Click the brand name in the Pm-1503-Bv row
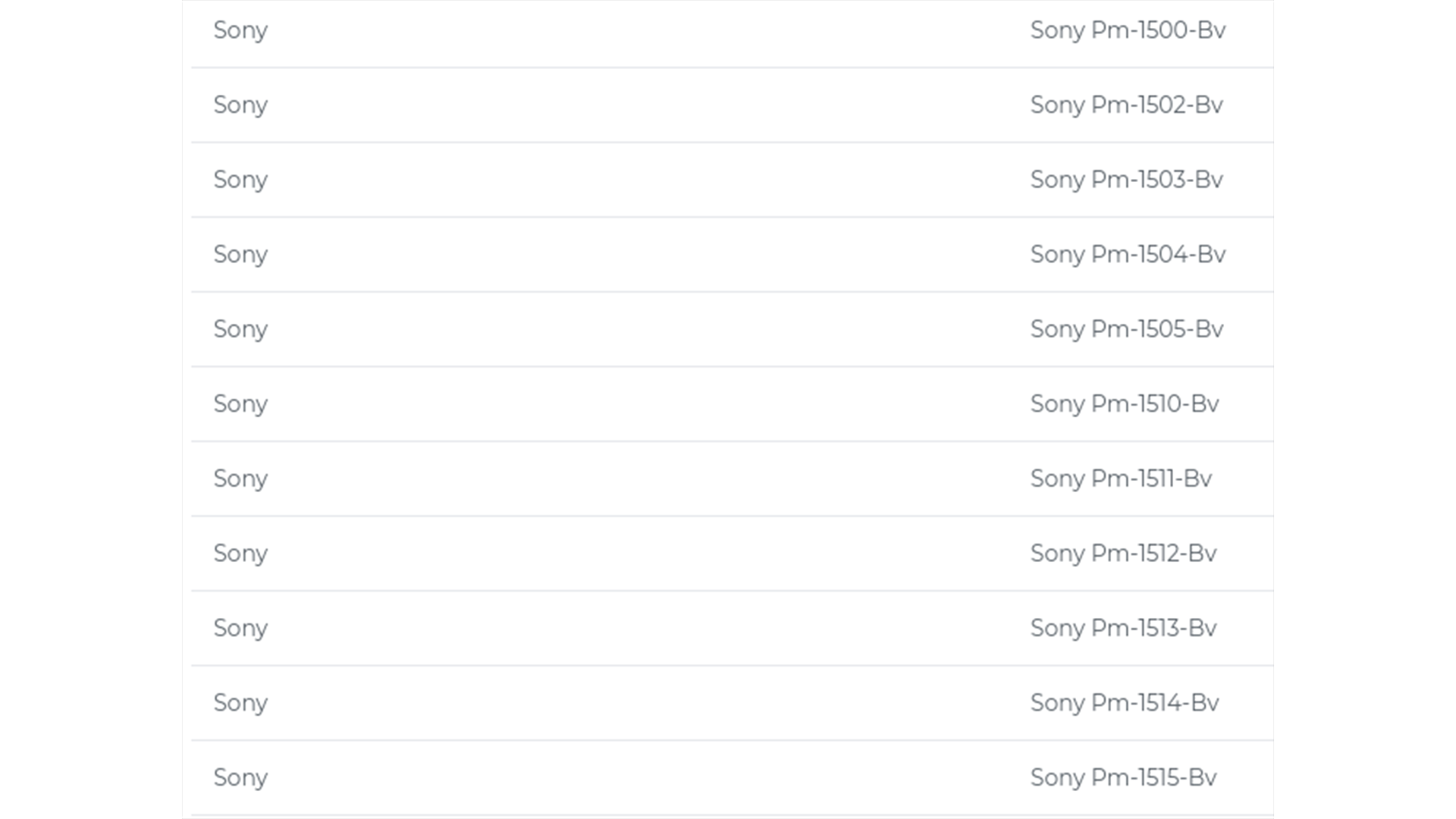The width and height of the screenshot is (1456, 819). pos(240,180)
